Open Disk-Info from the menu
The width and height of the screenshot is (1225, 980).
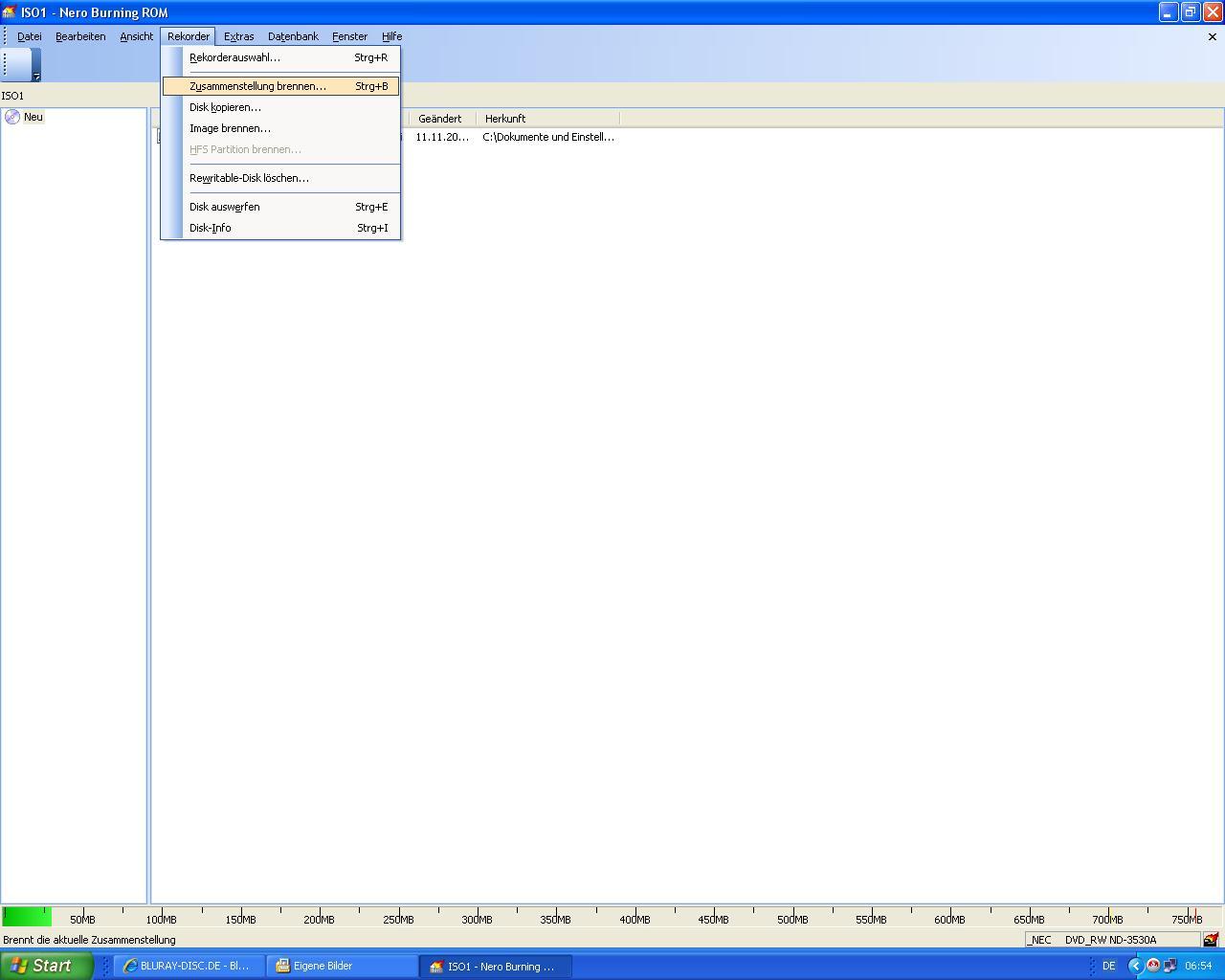pos(280,228)
